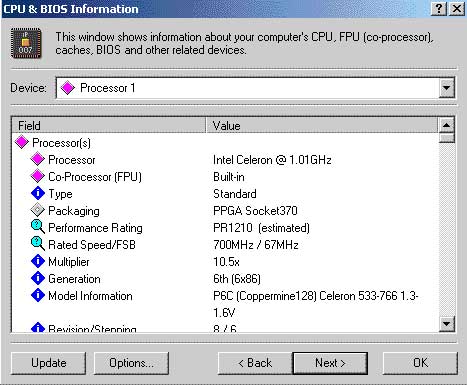Click the info icon beside Model Information
This screenshot has height=385, width=467.
[38, 296]
